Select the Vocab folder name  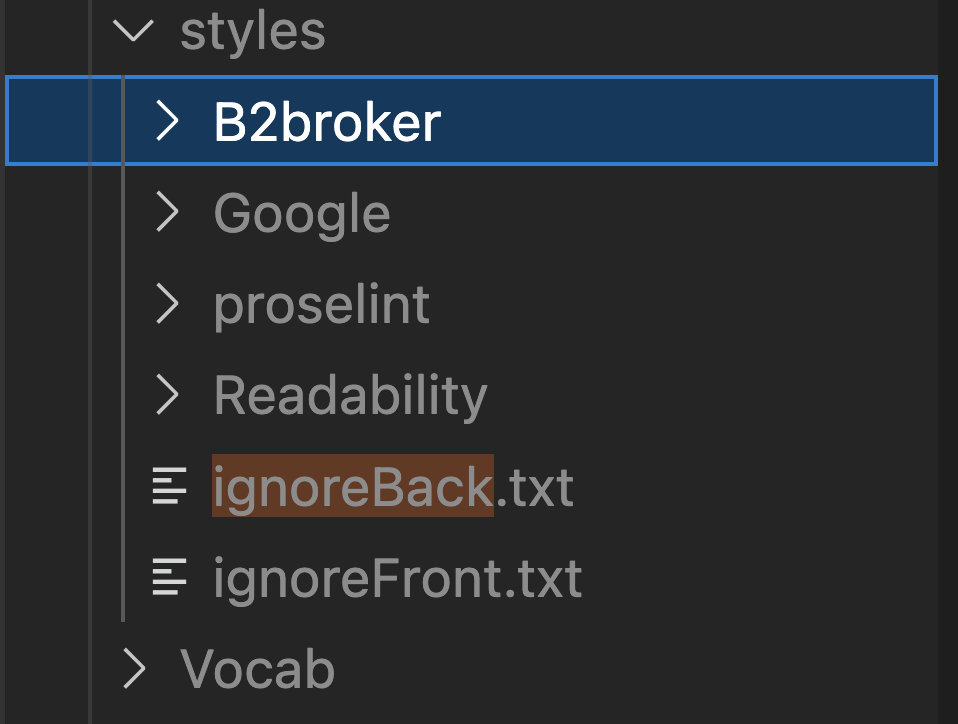[257, 669]
